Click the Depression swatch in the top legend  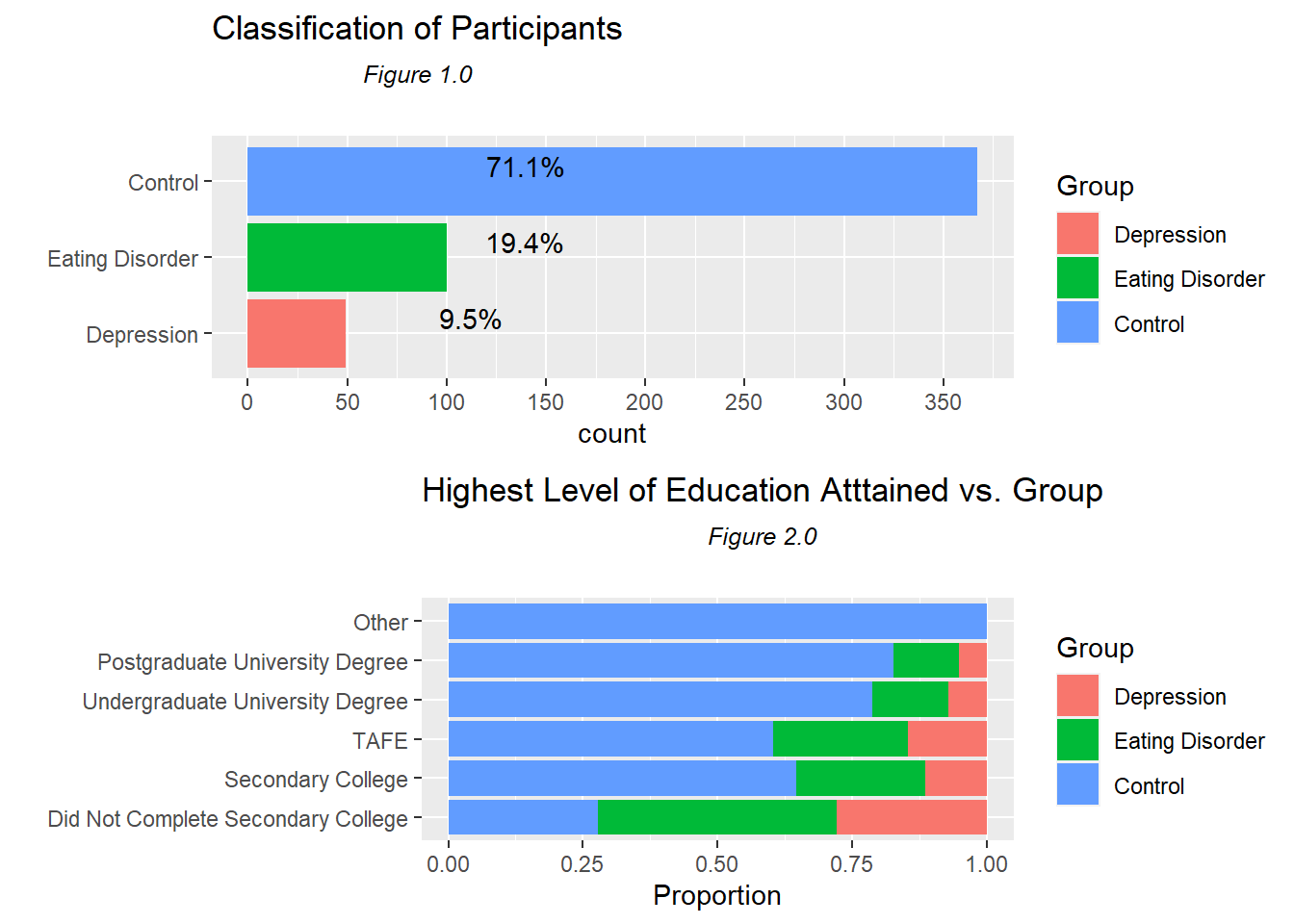(x=1077, y=234)
